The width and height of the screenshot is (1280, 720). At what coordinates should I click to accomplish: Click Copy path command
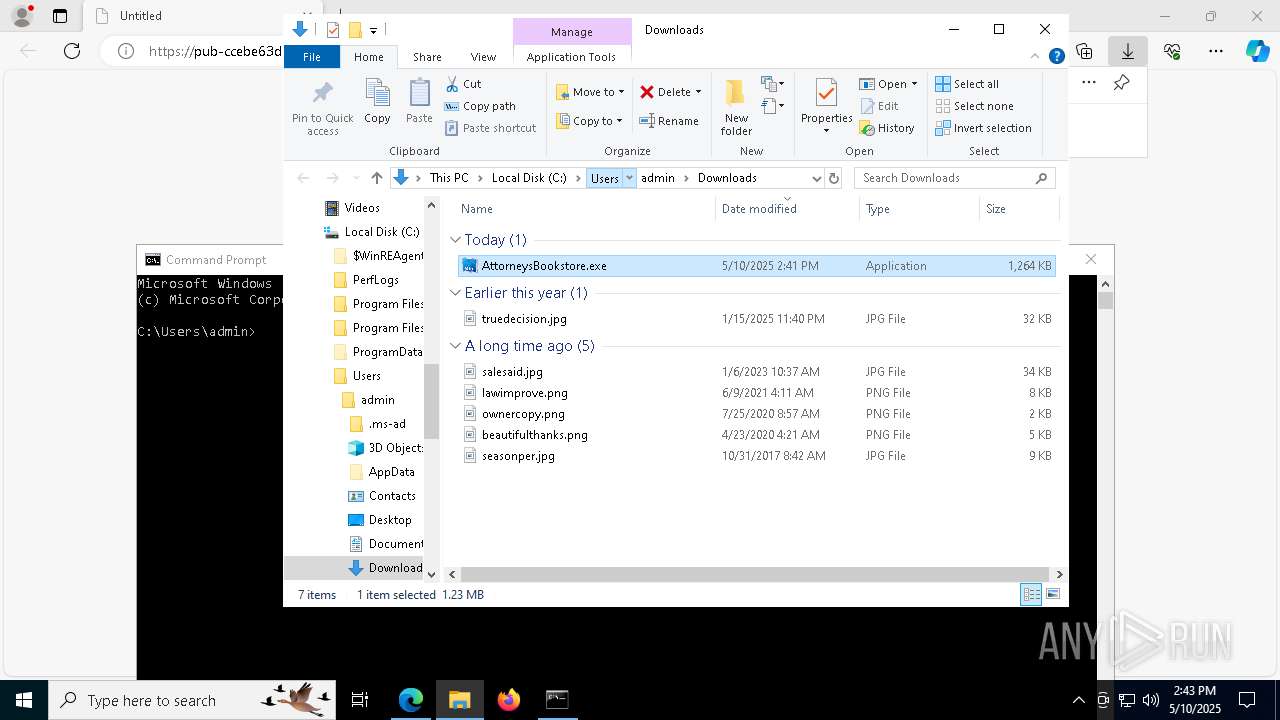[x=480, y=106]
